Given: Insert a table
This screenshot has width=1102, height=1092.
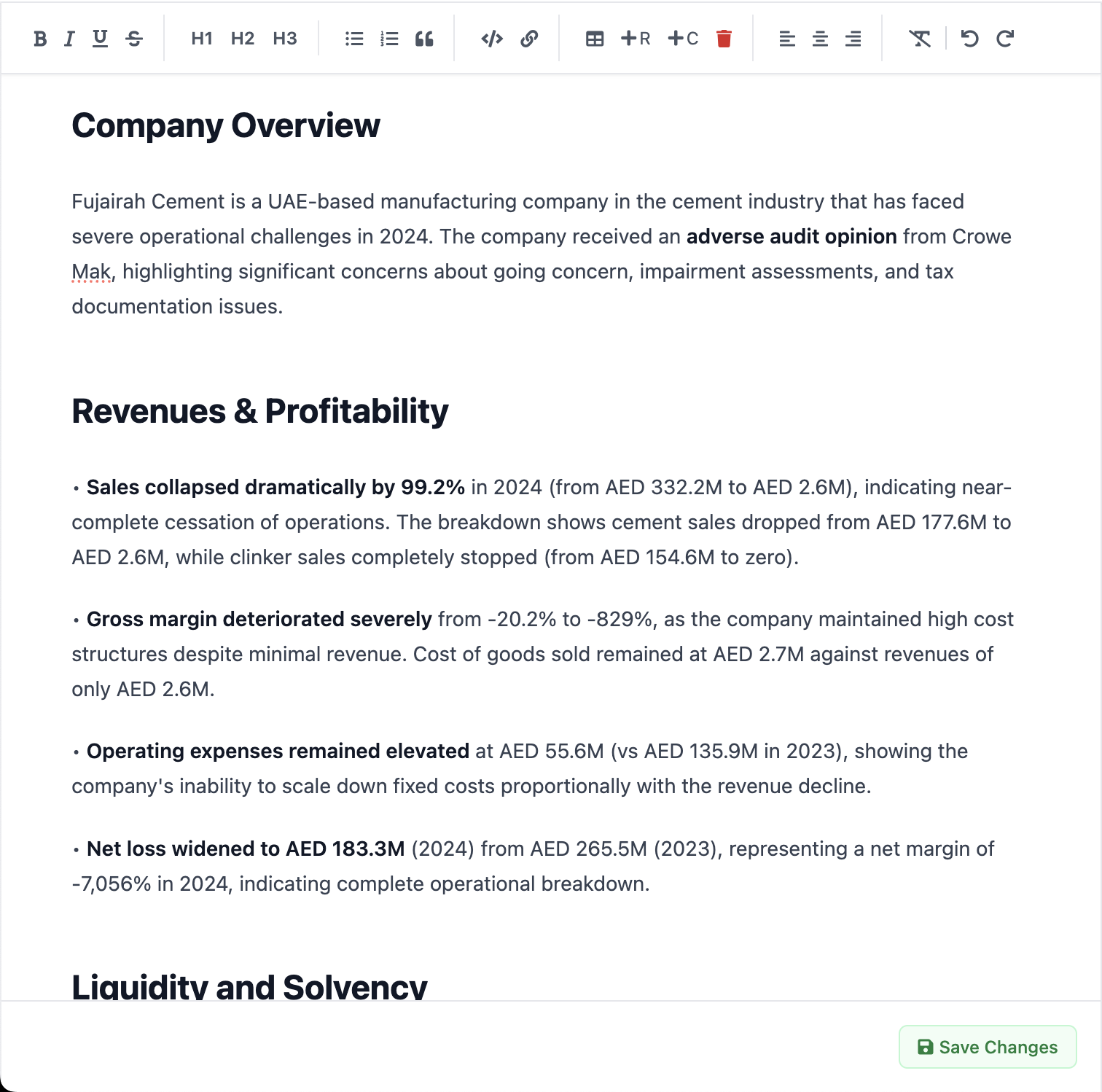Looking at the screenshot, I should pyautogui.click(x=595, y=39).
